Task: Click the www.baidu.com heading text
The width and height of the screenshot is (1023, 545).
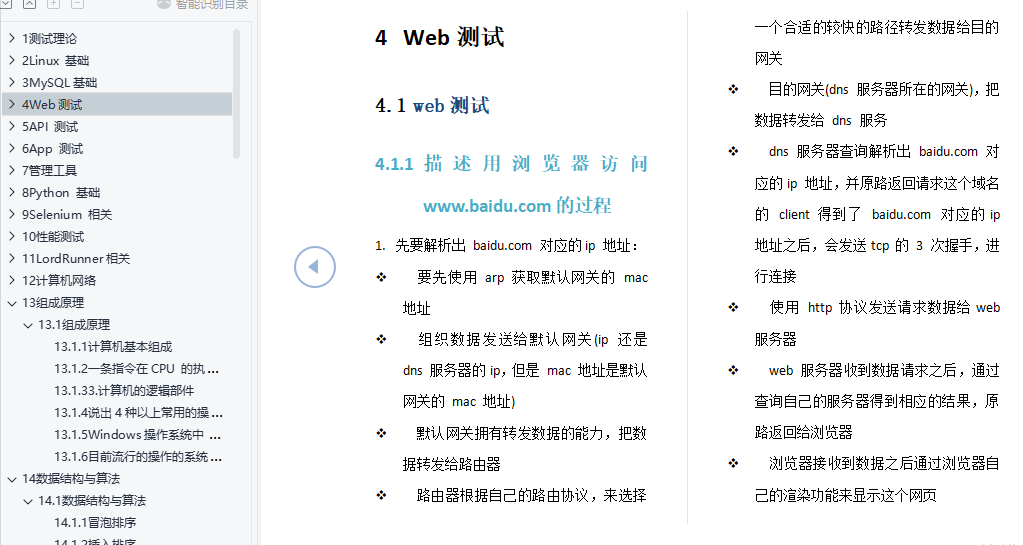Action: (517, 206)
